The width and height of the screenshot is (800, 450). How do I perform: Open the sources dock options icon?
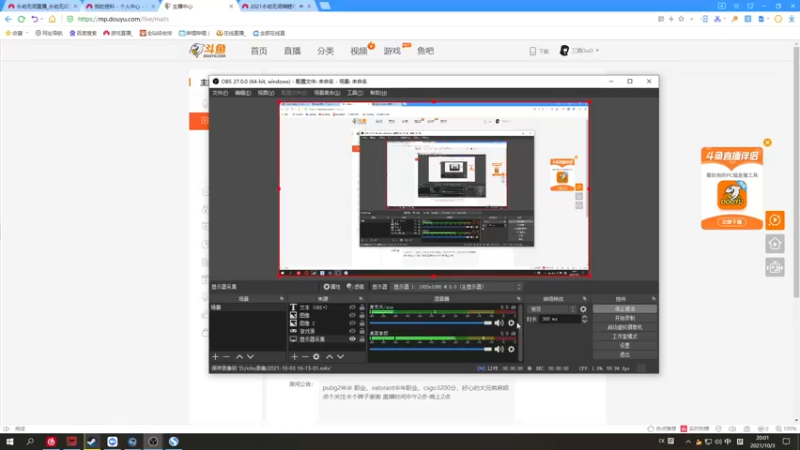coord(361,299)
